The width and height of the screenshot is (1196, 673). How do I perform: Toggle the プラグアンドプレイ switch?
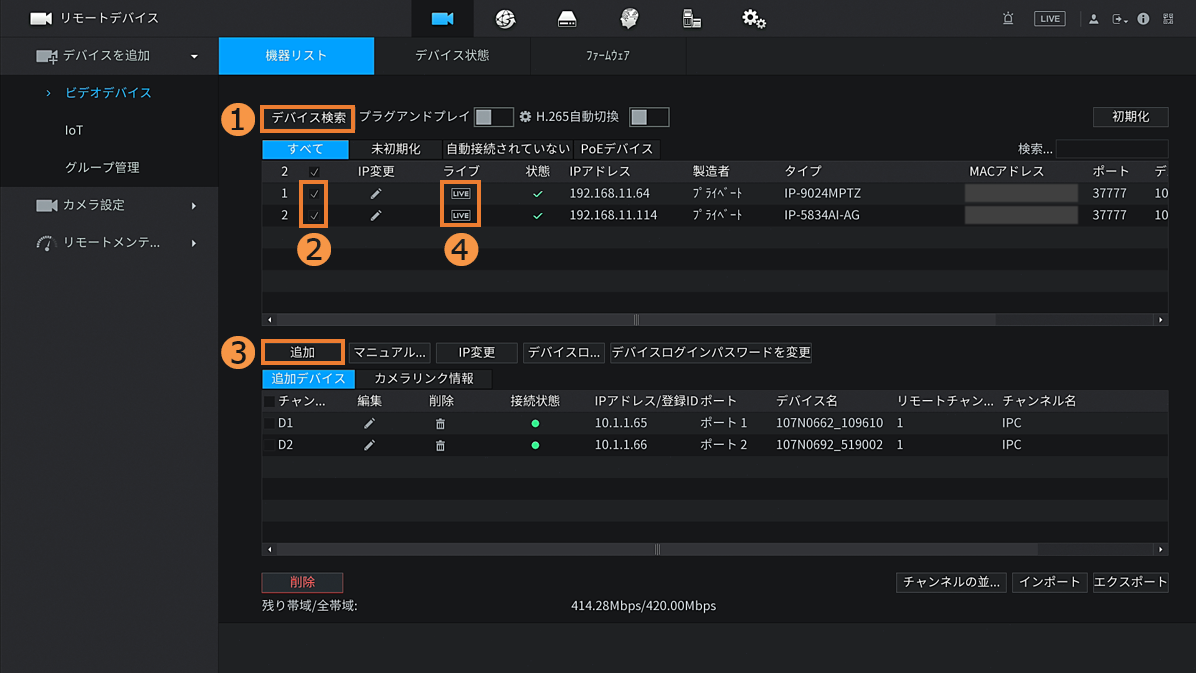pyautogui.click(x=493, y=117)
